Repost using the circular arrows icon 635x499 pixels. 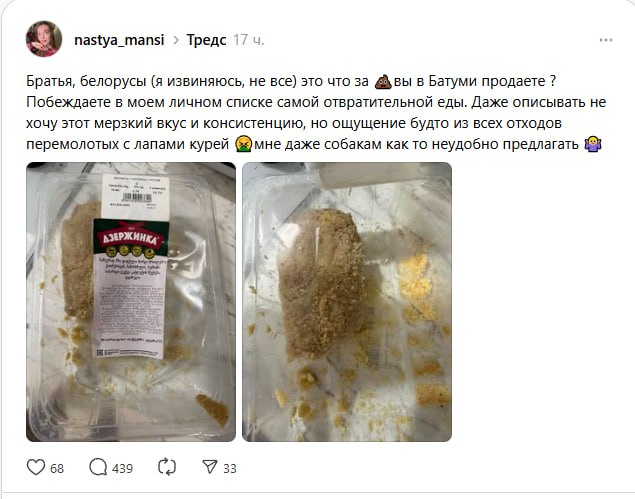tap(167, 467)
